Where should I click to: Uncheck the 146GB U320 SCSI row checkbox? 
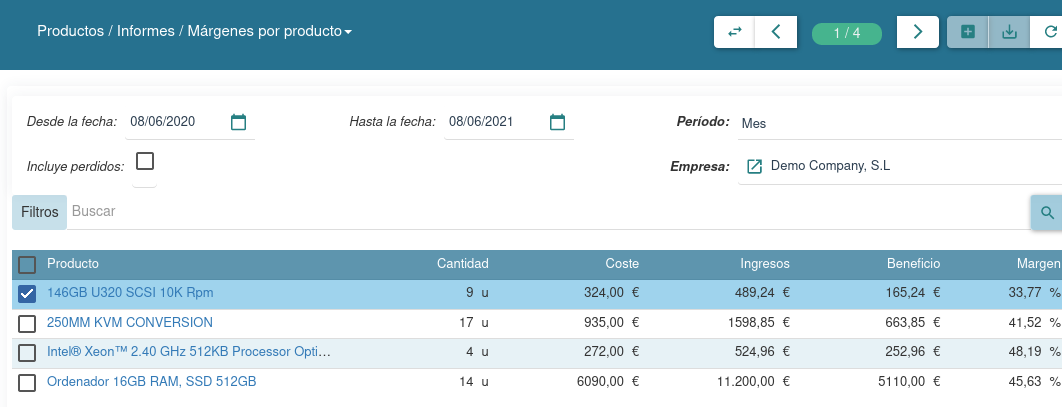click(x=27, y=293)
